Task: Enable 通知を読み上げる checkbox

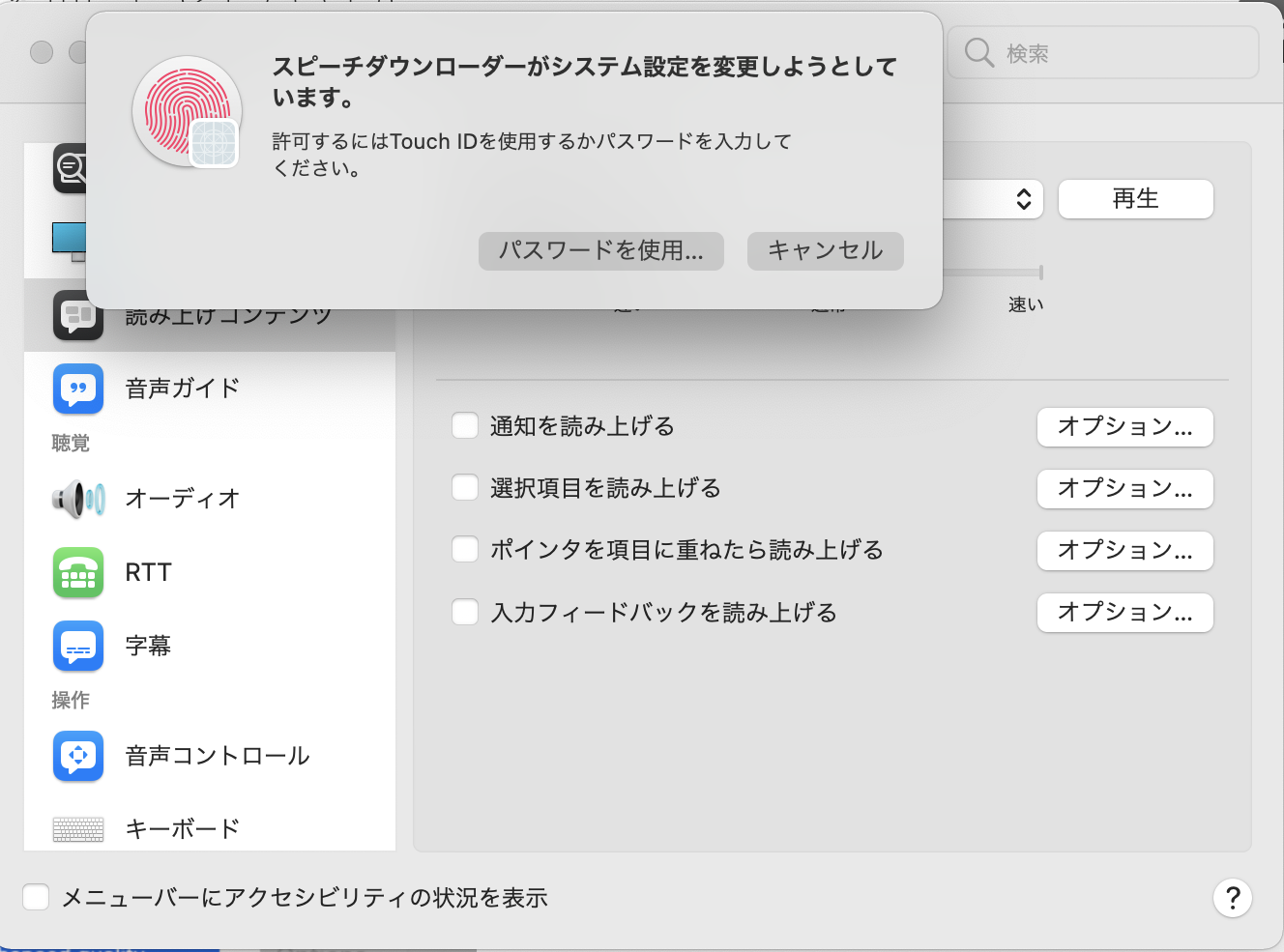Action: point(465,426)
